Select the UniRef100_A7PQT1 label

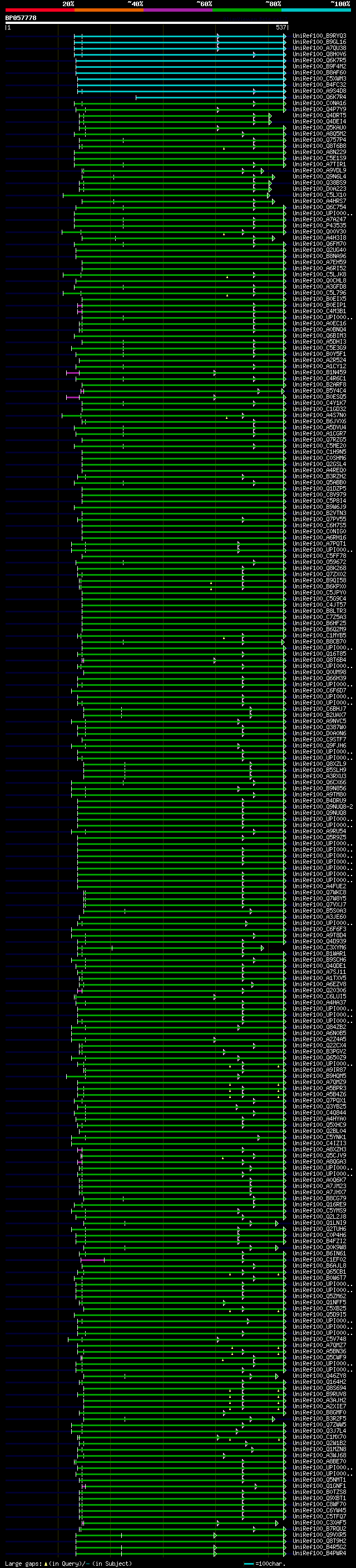pyautogui.click(x=319, y=543)
